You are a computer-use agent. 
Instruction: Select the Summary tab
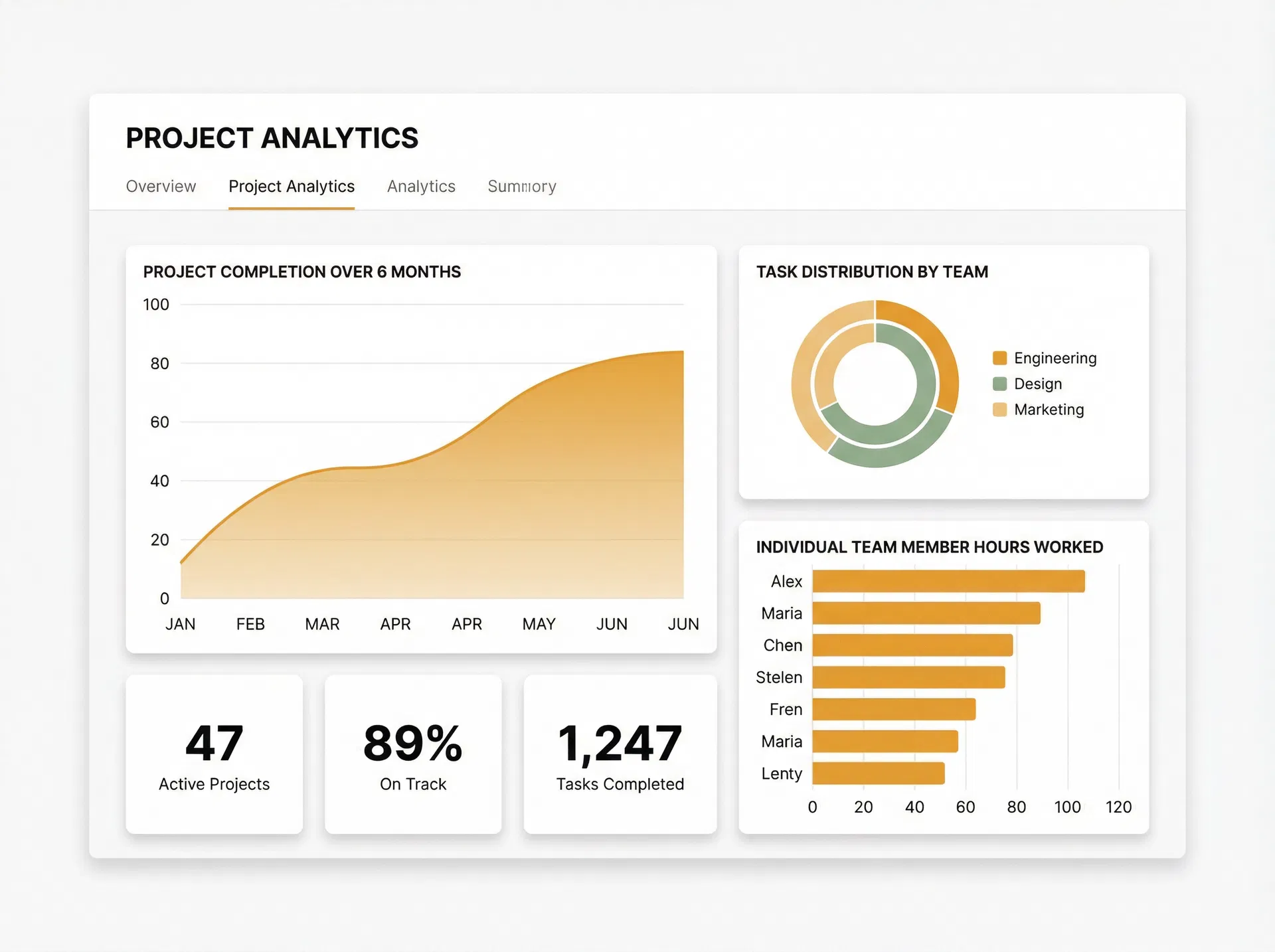(x=522, y=187)
